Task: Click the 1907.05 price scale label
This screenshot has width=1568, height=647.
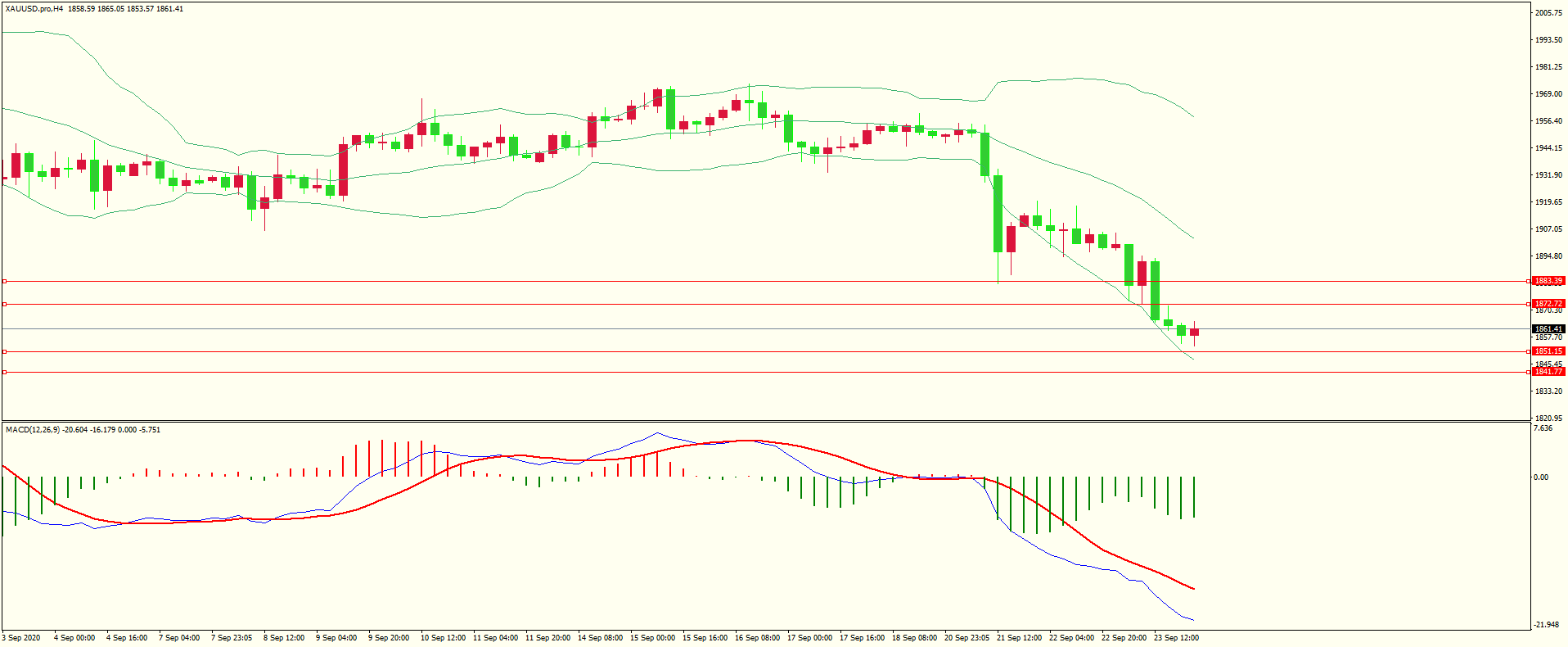Action: click(1548, 229)
